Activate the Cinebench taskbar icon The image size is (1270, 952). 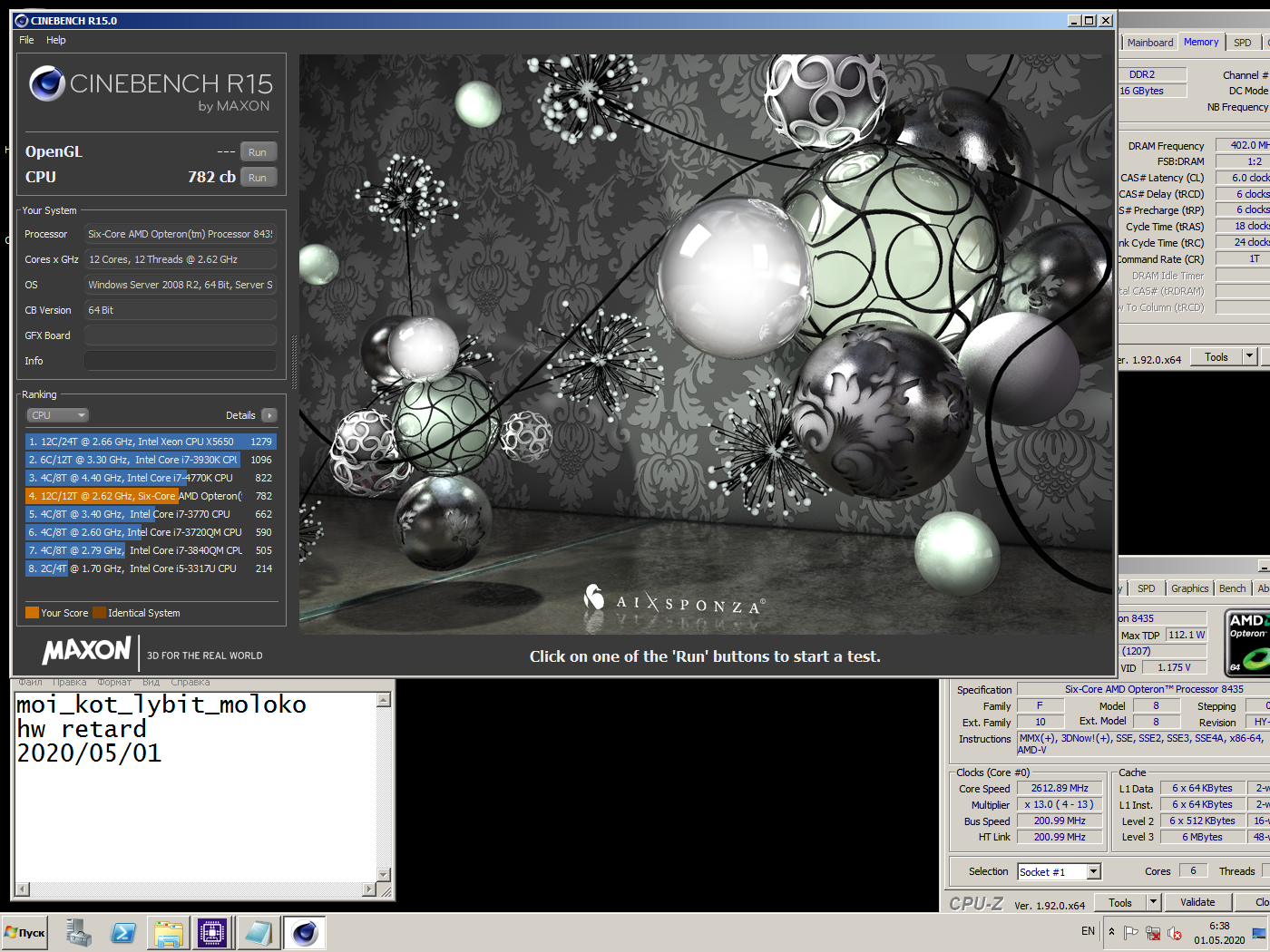pyautogui.click(x=304, y=932)
